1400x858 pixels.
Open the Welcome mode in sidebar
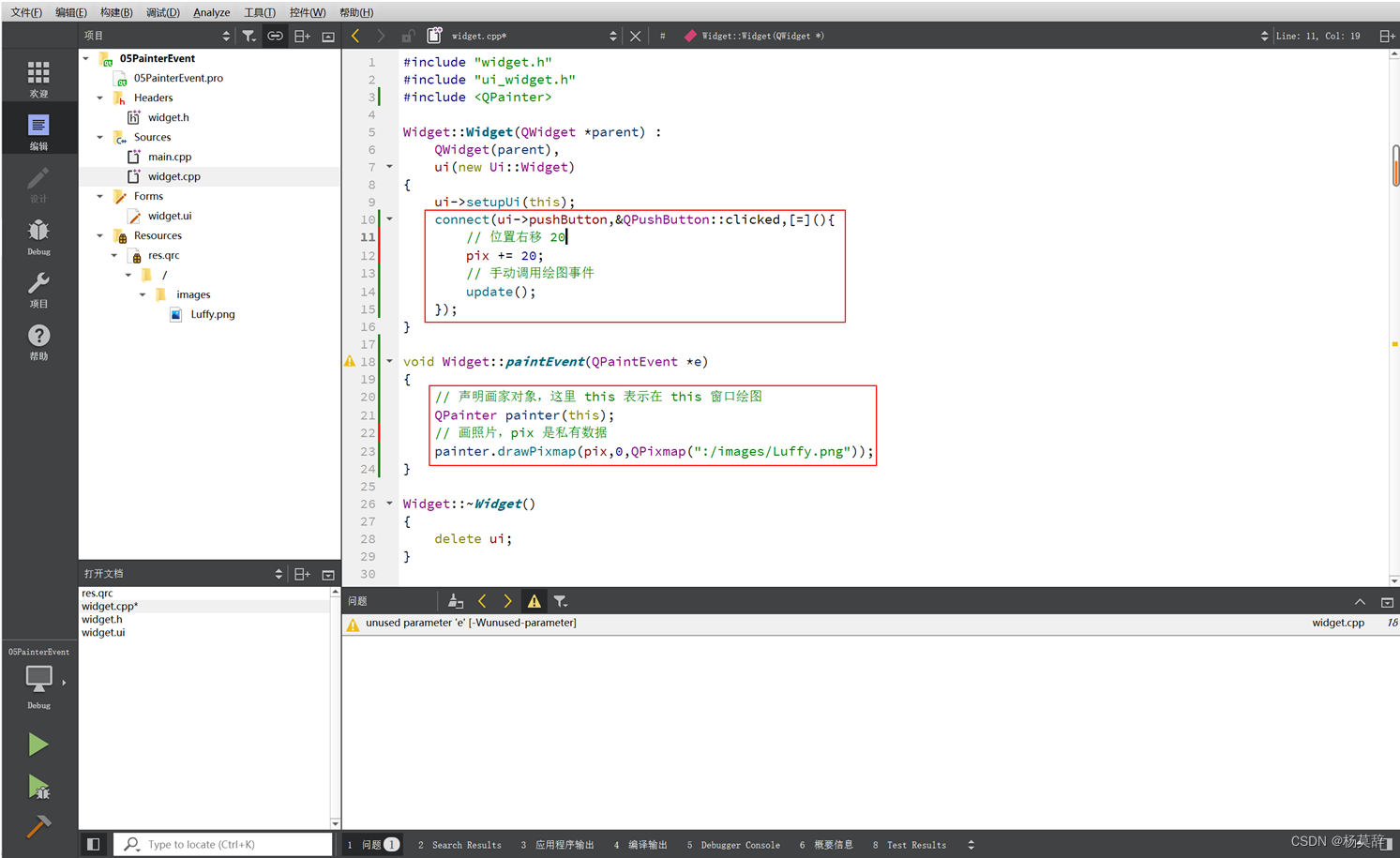38,79
